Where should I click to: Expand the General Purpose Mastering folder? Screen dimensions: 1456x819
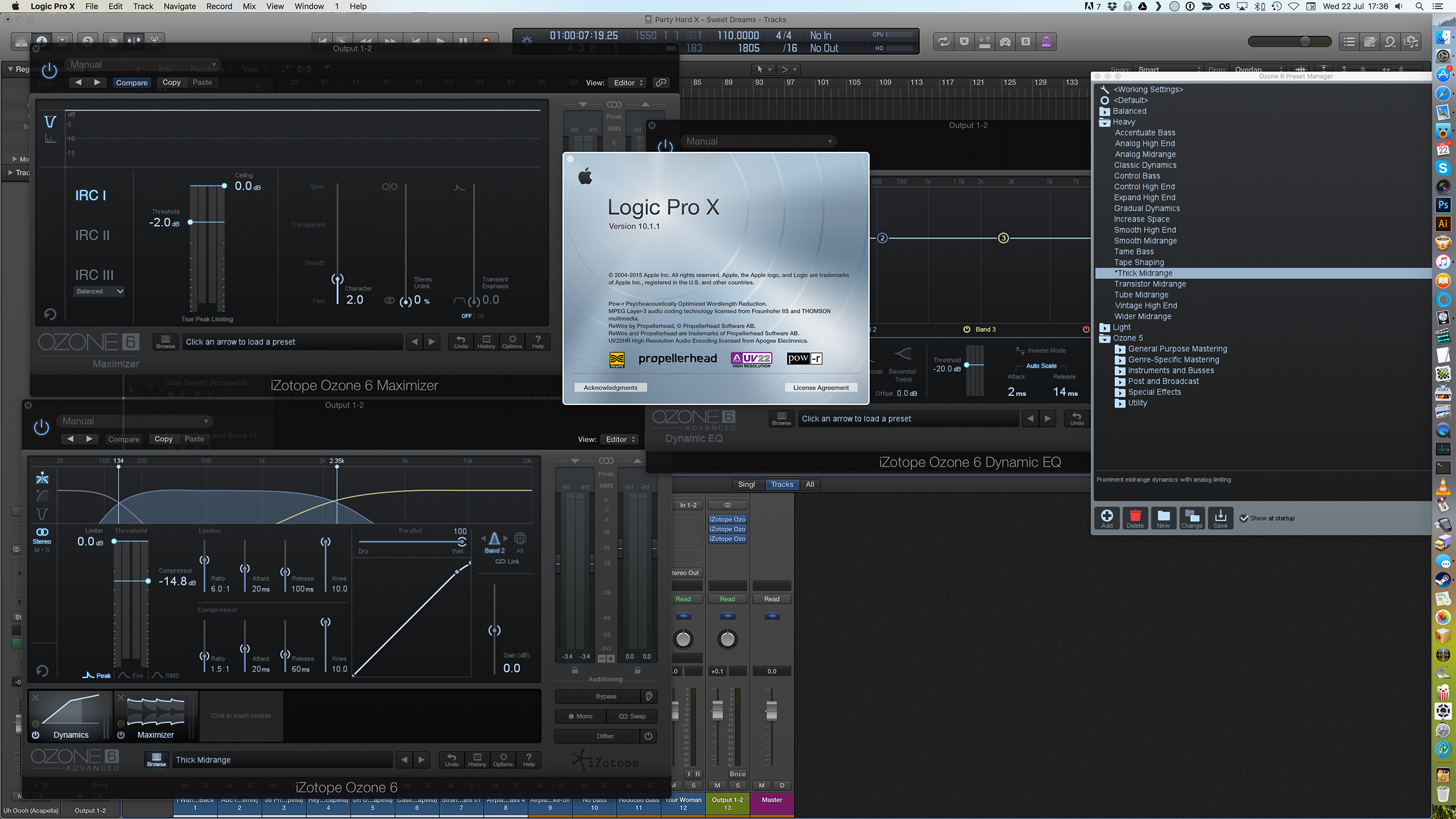pyautogui.click(x=1120, y=349)
